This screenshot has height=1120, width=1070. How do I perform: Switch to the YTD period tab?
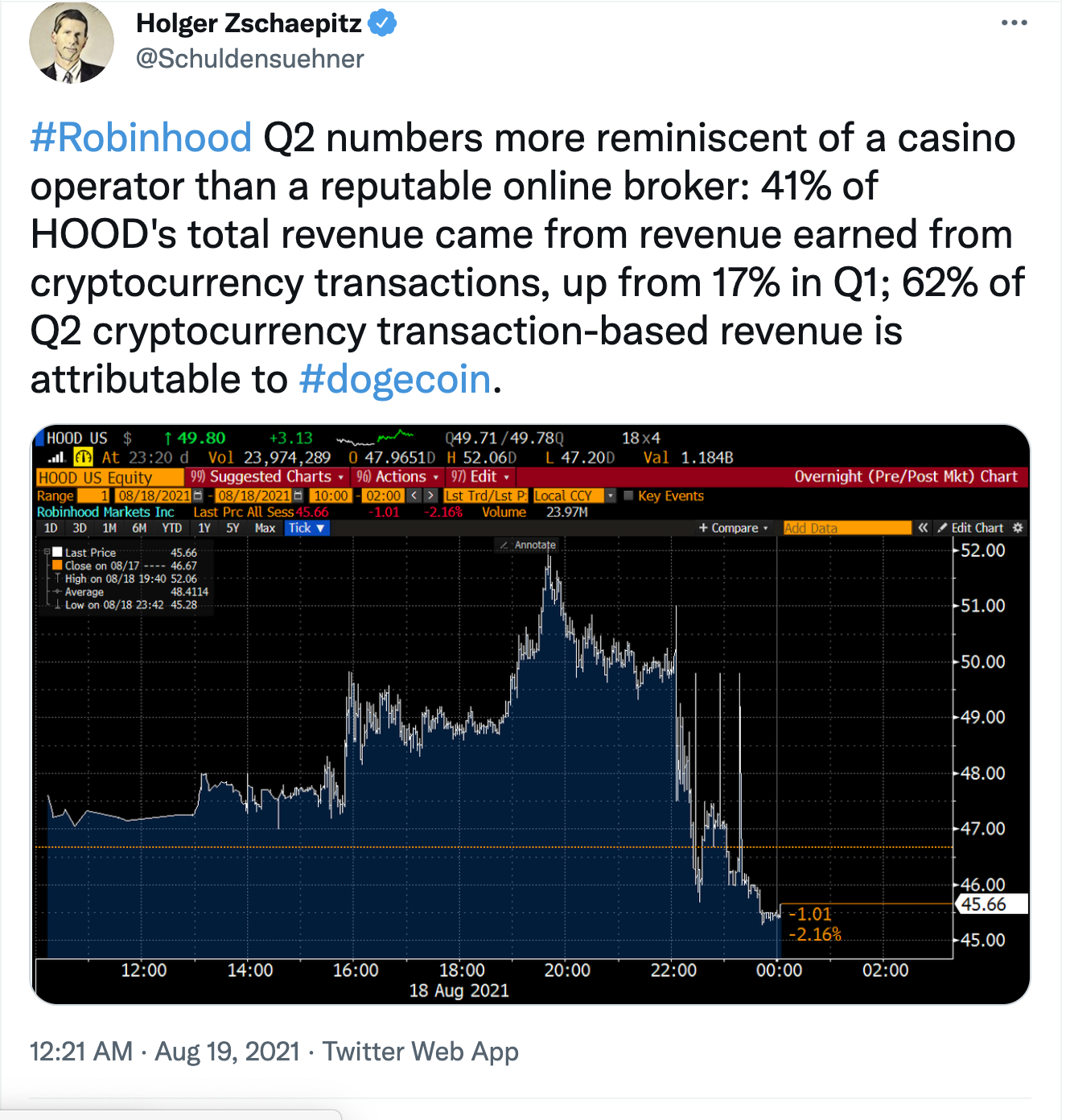coord(171,528)
